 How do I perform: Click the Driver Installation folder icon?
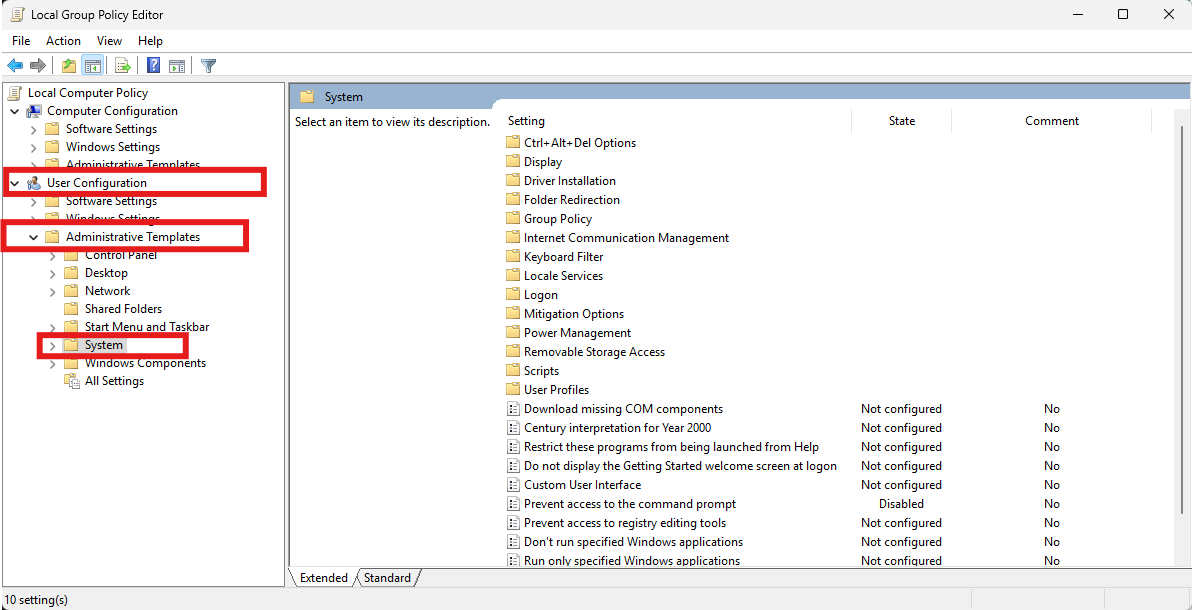point(514,180)
